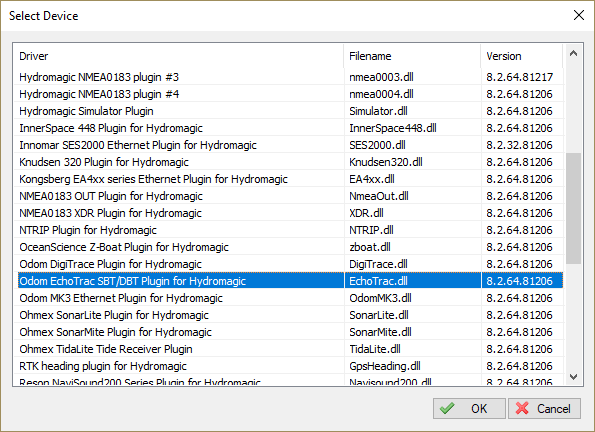Click filename NTRIP.dll
Viewport: 595px width, 432px height.
click(371, 230)
